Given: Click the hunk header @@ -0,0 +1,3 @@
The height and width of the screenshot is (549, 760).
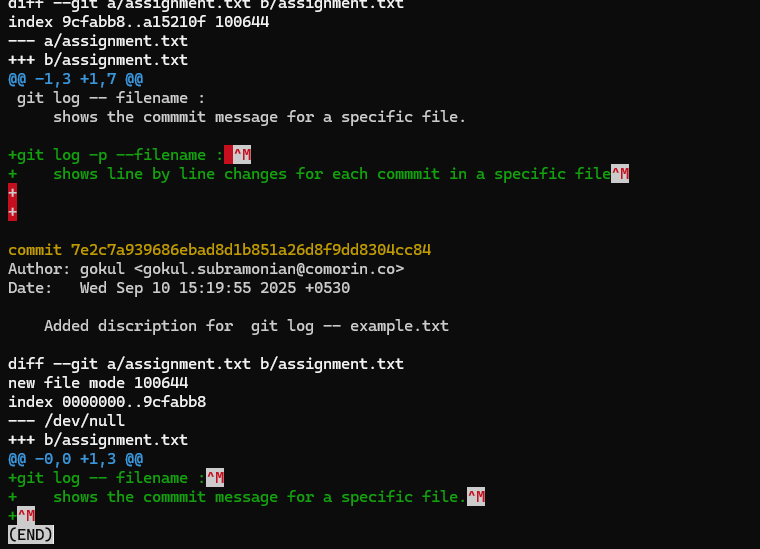Looking at the screenshot, I should click(x=75, y=459).
